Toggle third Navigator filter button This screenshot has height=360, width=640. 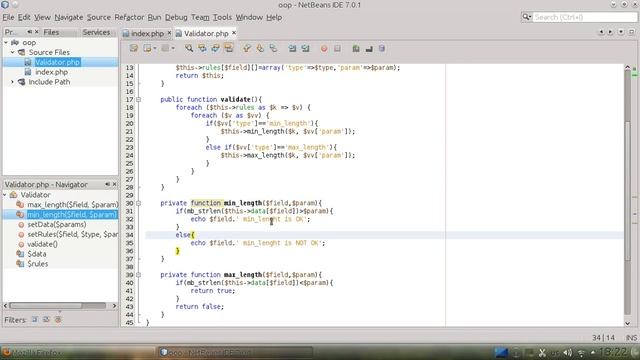point(58,320)
